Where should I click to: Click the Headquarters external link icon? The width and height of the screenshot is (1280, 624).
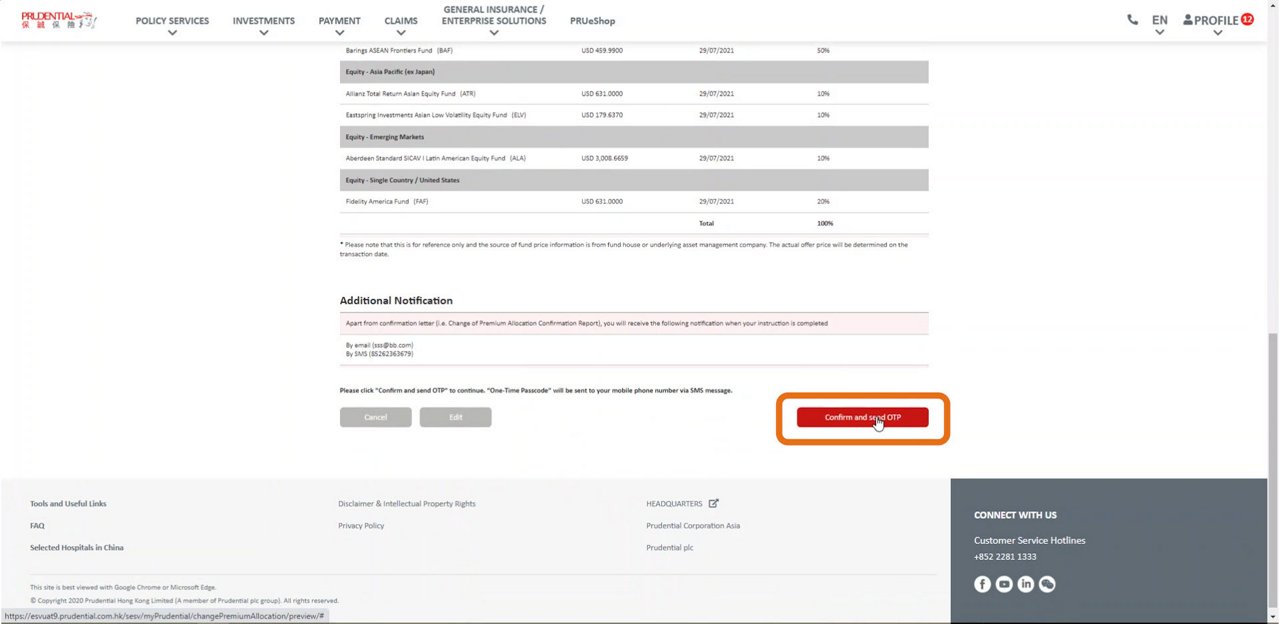[x=713, y=503]
